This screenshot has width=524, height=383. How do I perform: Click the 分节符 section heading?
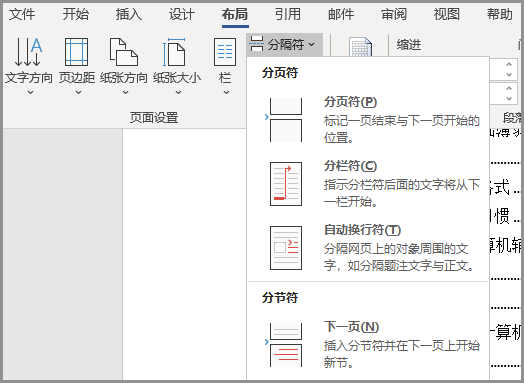(x=280, y=297)
